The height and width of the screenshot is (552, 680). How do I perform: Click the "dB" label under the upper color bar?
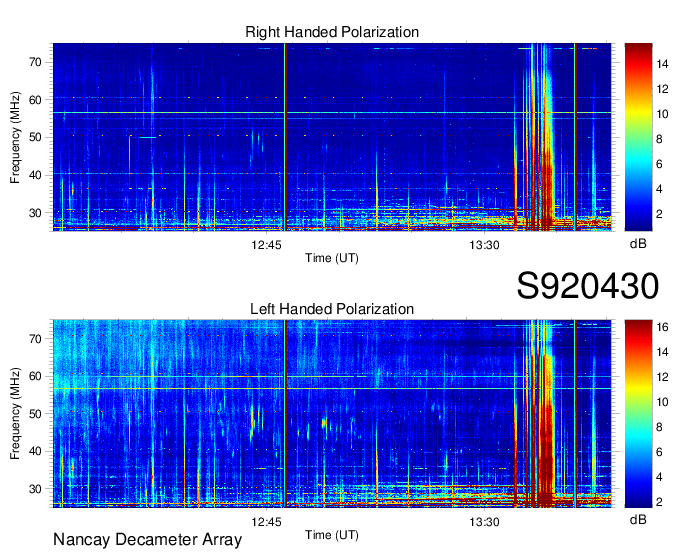click(x=638, y=244)
